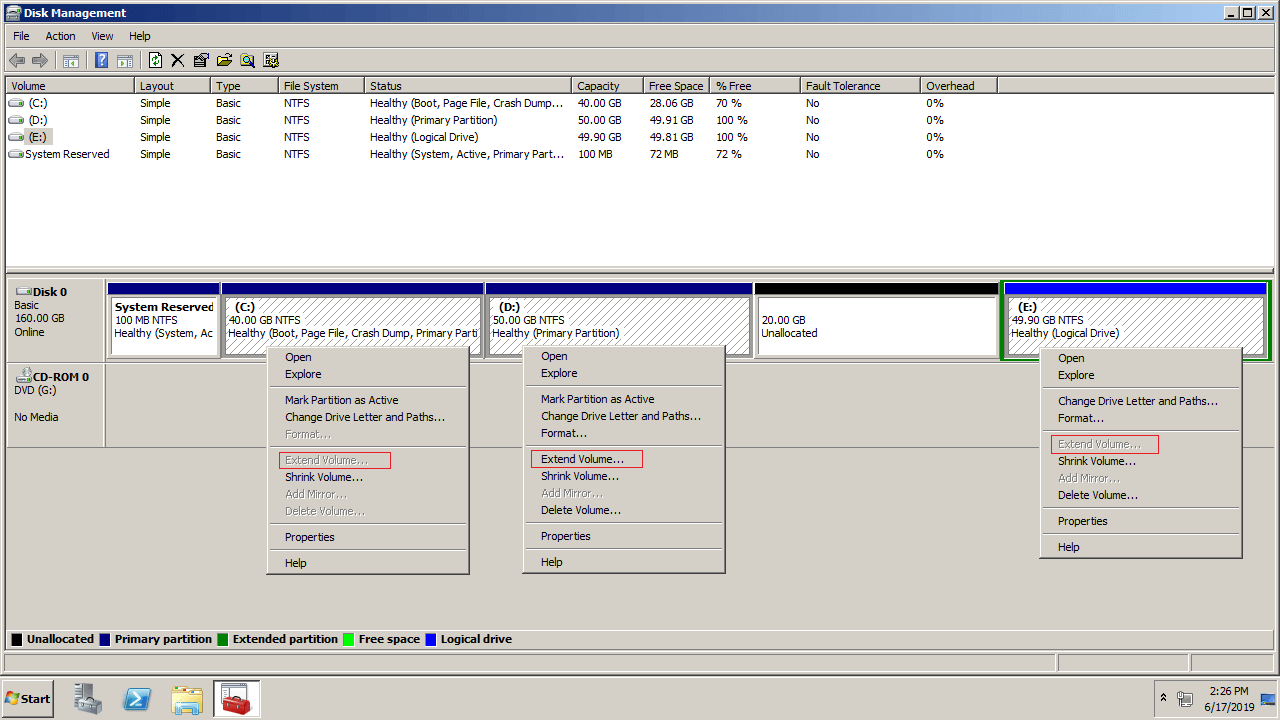
Task: Choose Shrink Volume in the C: context menu
Action: pyautogui.click(x=323, y=477)
